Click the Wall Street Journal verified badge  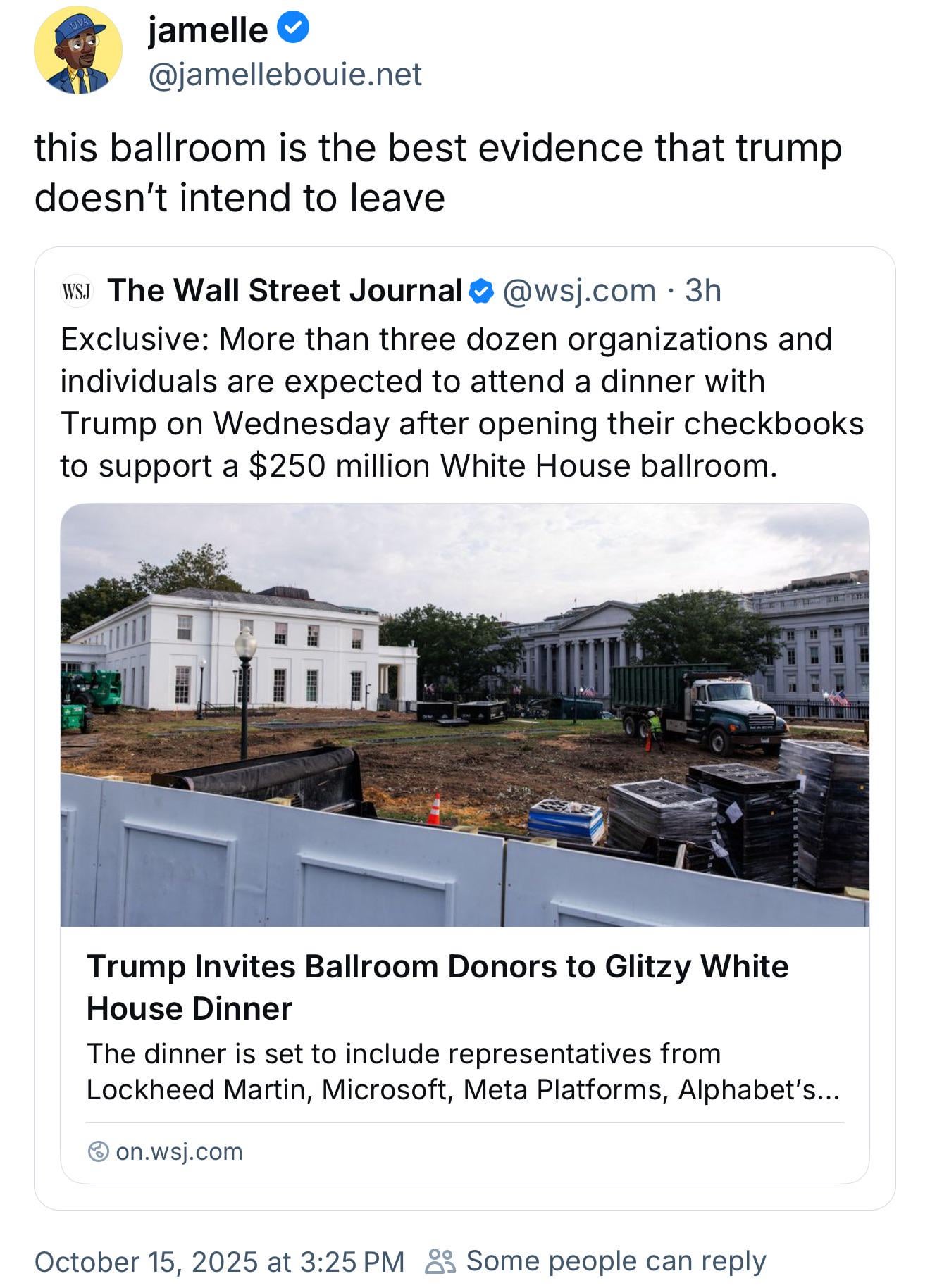[x=481, y=291]
